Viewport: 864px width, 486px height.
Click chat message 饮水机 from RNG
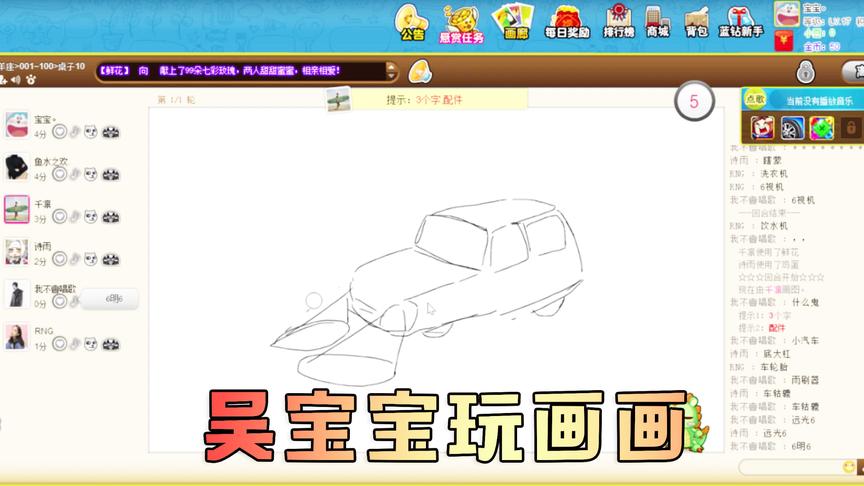pyautogui.click(x=774, y=226)
